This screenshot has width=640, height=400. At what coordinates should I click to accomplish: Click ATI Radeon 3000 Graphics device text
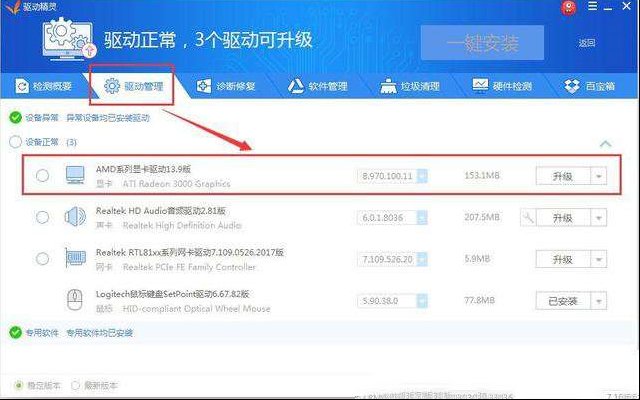tap(176, 184)
